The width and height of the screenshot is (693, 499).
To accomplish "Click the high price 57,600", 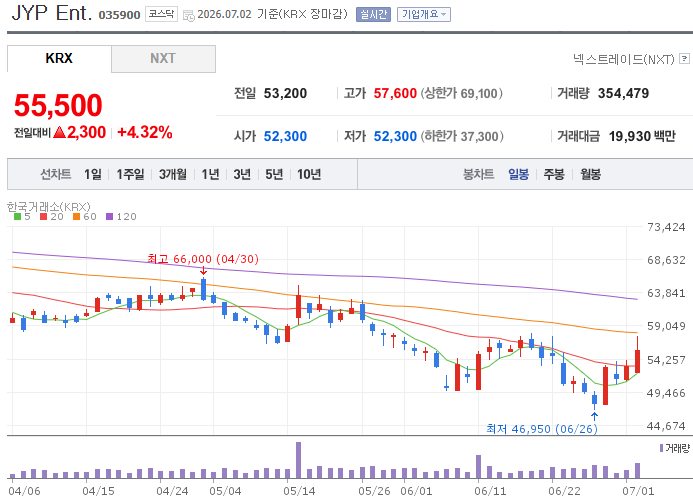I will tap(395, 93).
